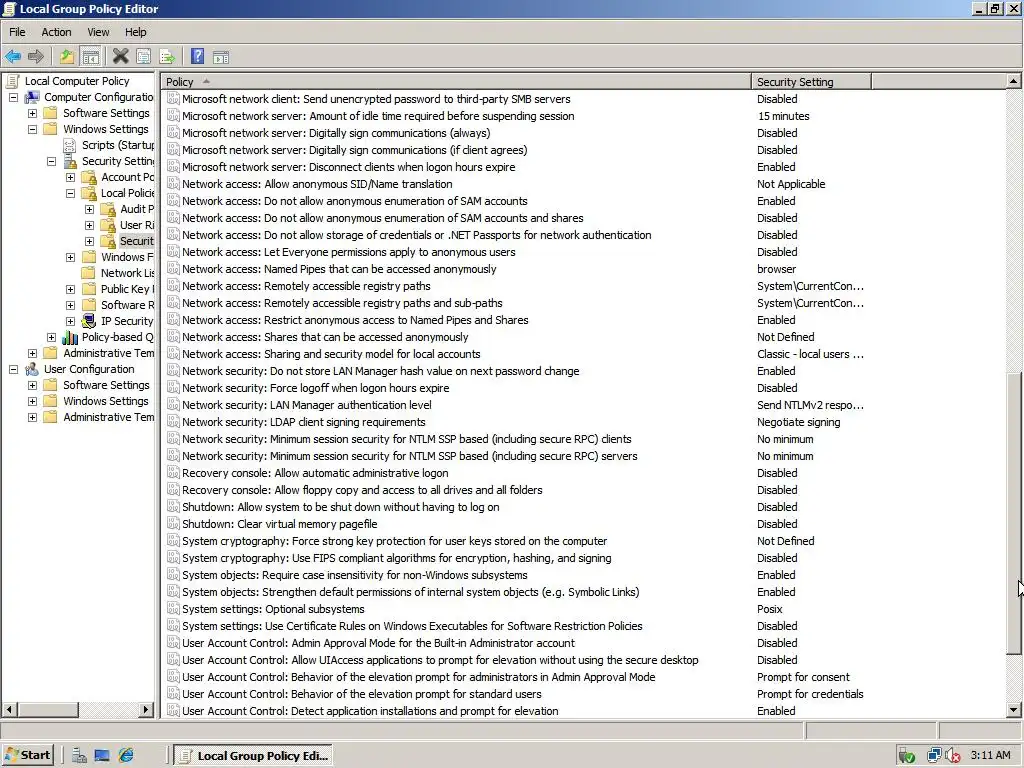The height and width of the screenshot is (768, 1024).
Task: Click the security shield tray icon
Action: tap(906, 756)
